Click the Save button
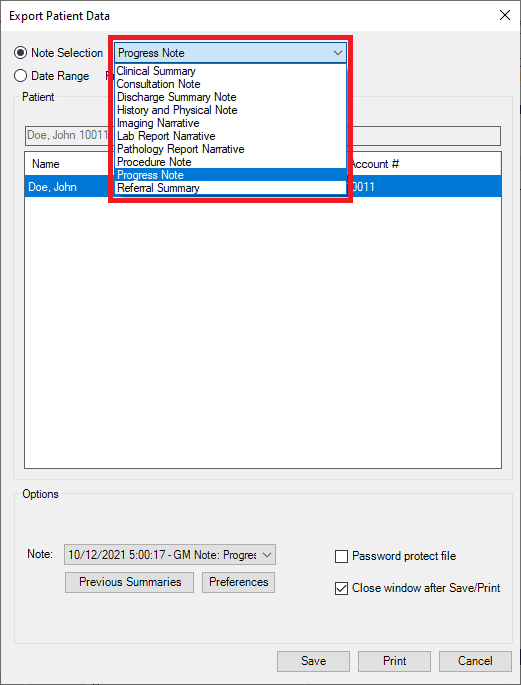This screenshot has width=521, height=685. point(313,661)
